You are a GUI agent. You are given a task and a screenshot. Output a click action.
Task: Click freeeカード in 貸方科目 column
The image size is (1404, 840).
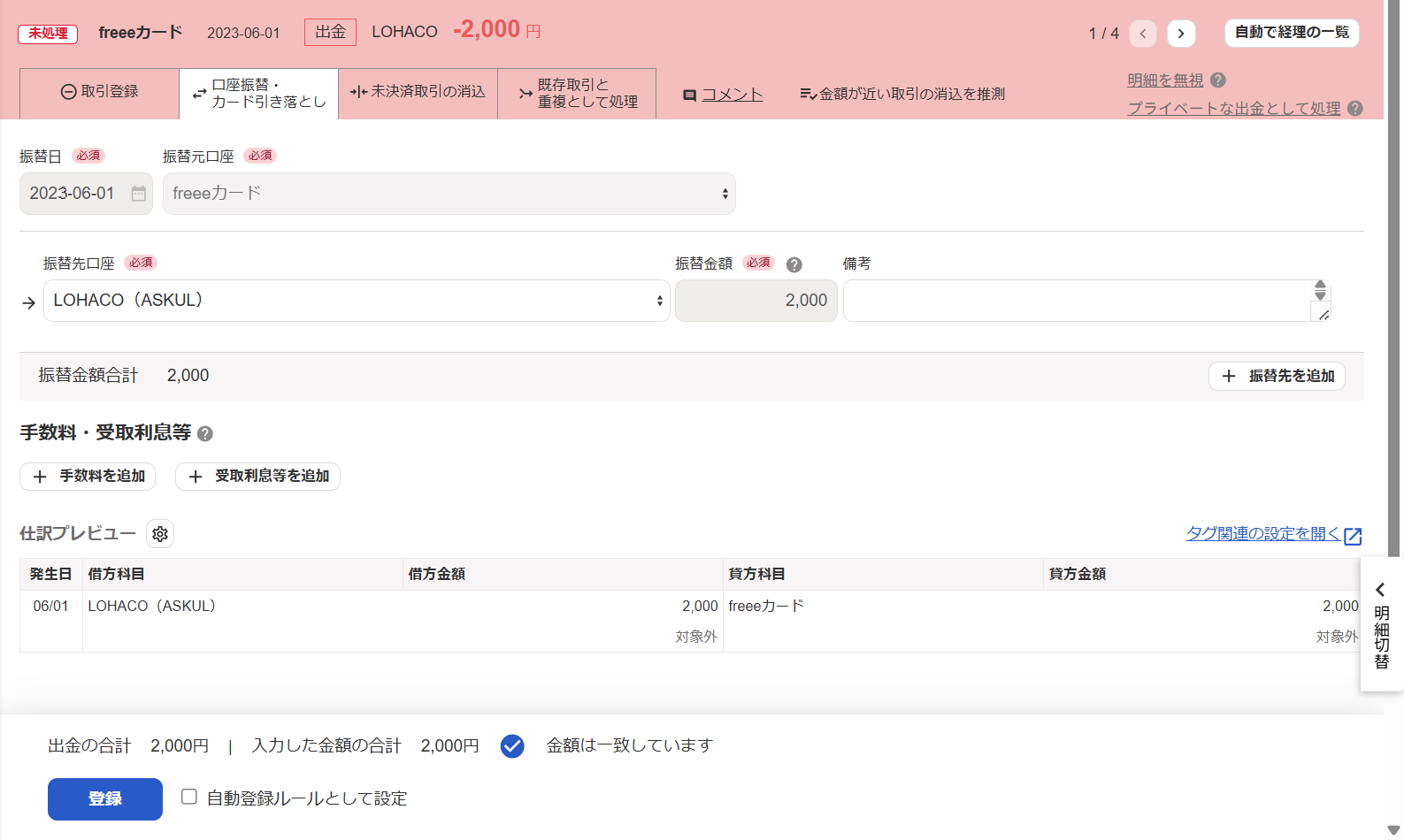(x=766, y=607)
